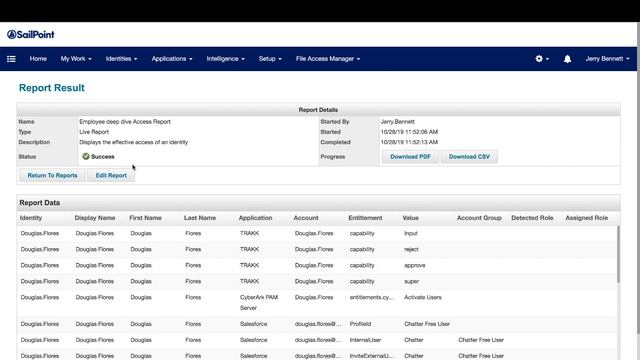Click the Report Details panel header

[x=318, y=110]
